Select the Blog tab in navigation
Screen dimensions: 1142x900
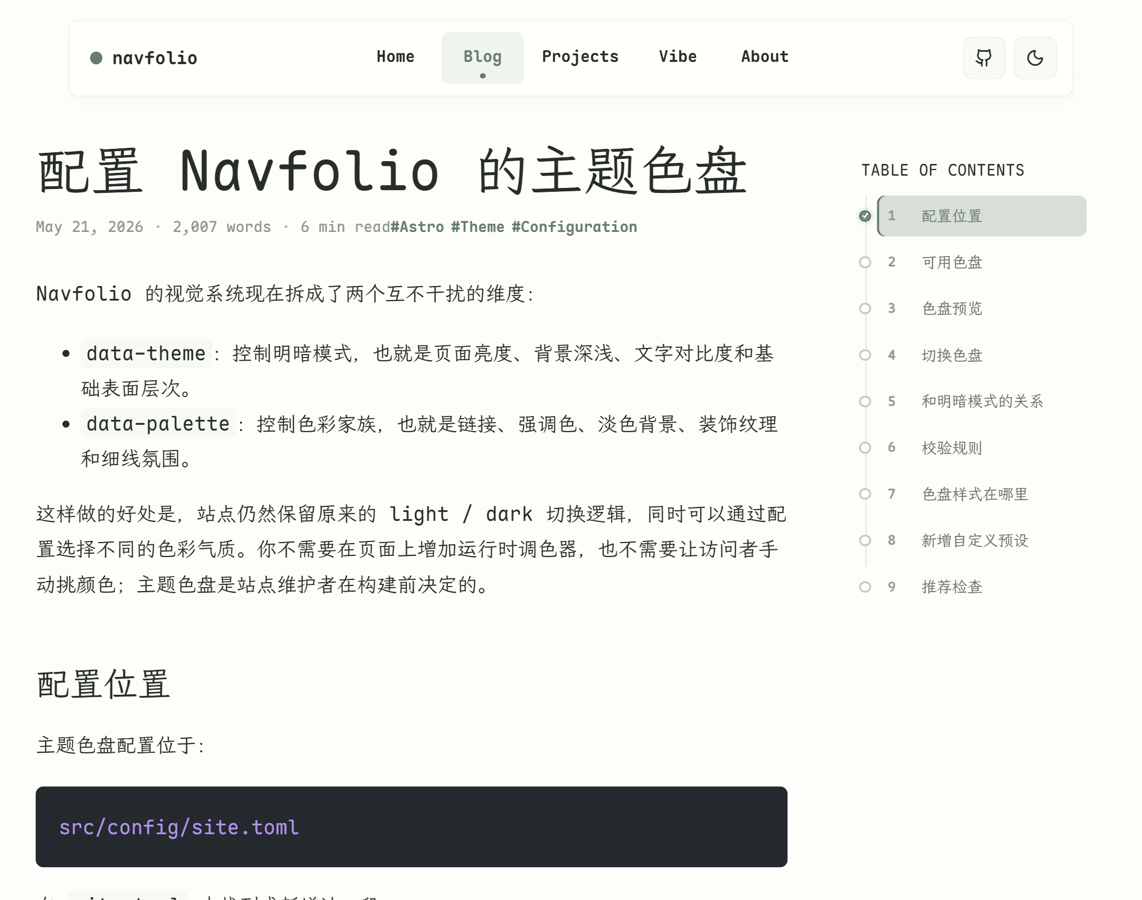coord(482,58)
